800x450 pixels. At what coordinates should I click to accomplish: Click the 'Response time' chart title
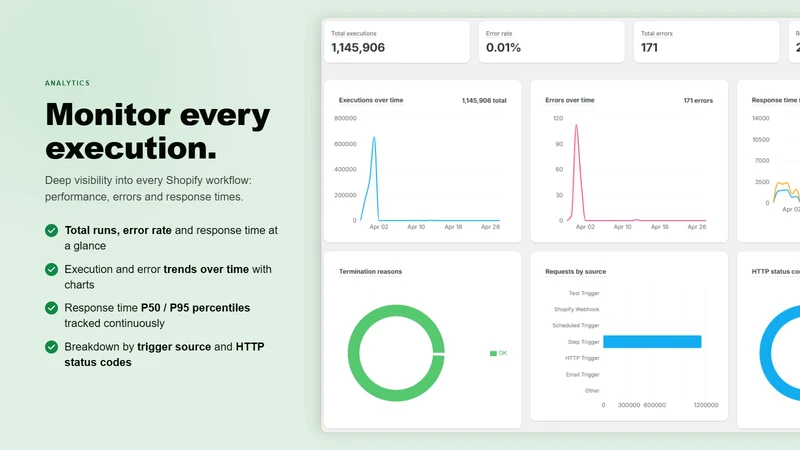tap(776, 101)
